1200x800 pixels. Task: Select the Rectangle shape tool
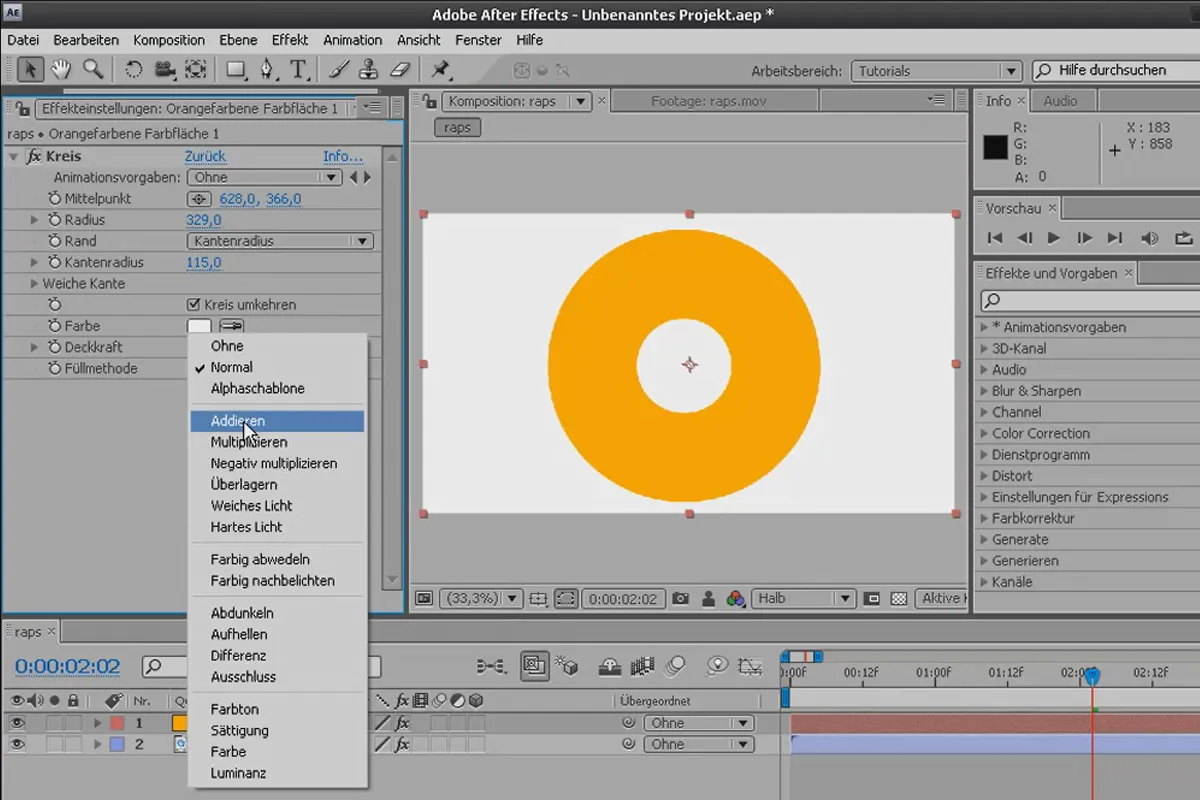tap(237, 69)
